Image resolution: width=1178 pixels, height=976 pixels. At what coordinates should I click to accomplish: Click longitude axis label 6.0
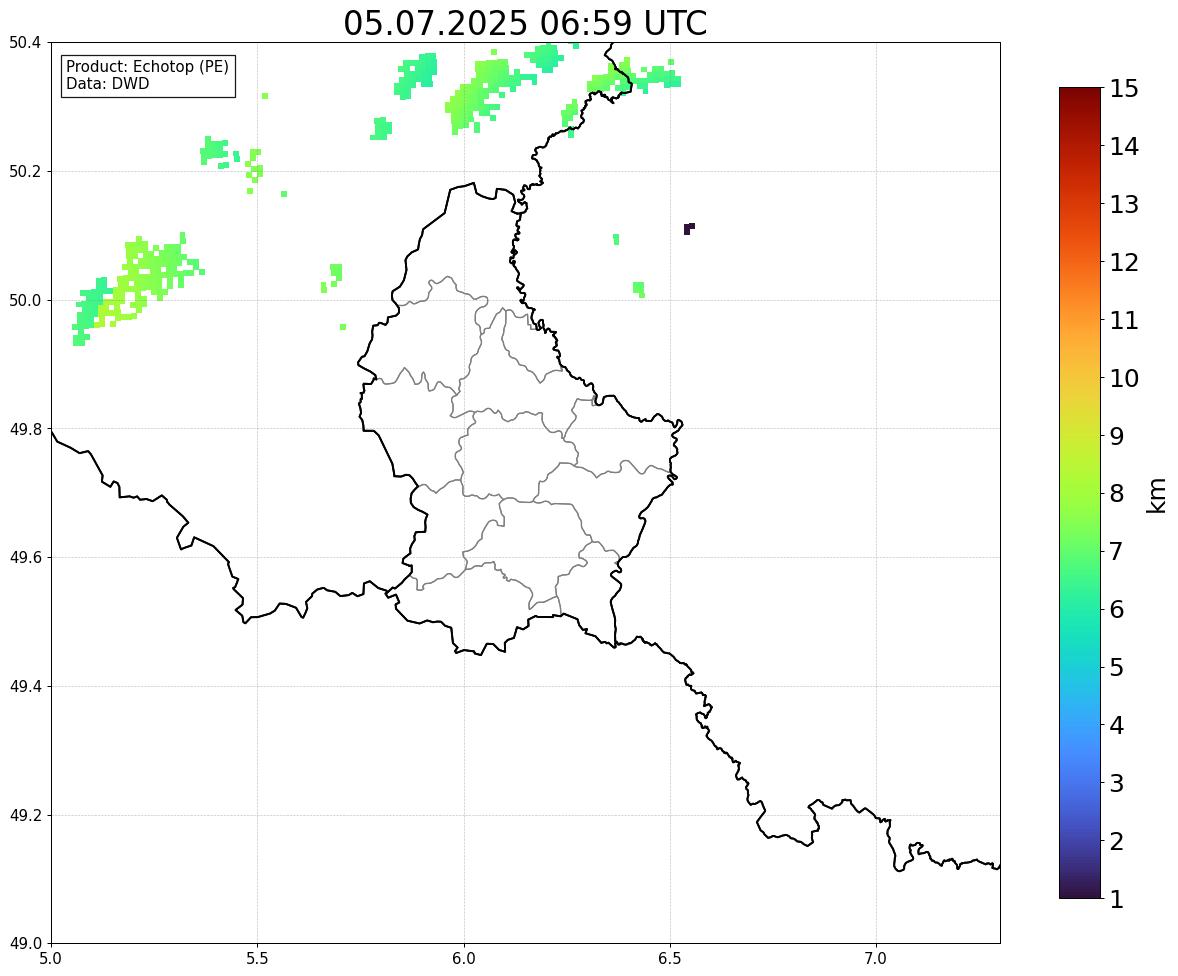click(x=464, y=959)
